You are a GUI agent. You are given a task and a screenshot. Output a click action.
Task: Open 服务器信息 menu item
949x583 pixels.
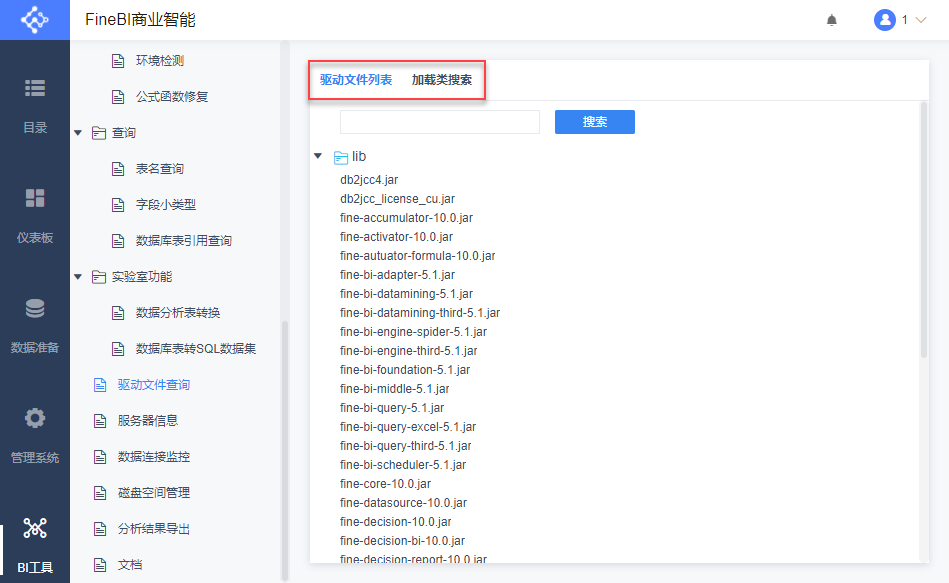(x=148, y=421)
